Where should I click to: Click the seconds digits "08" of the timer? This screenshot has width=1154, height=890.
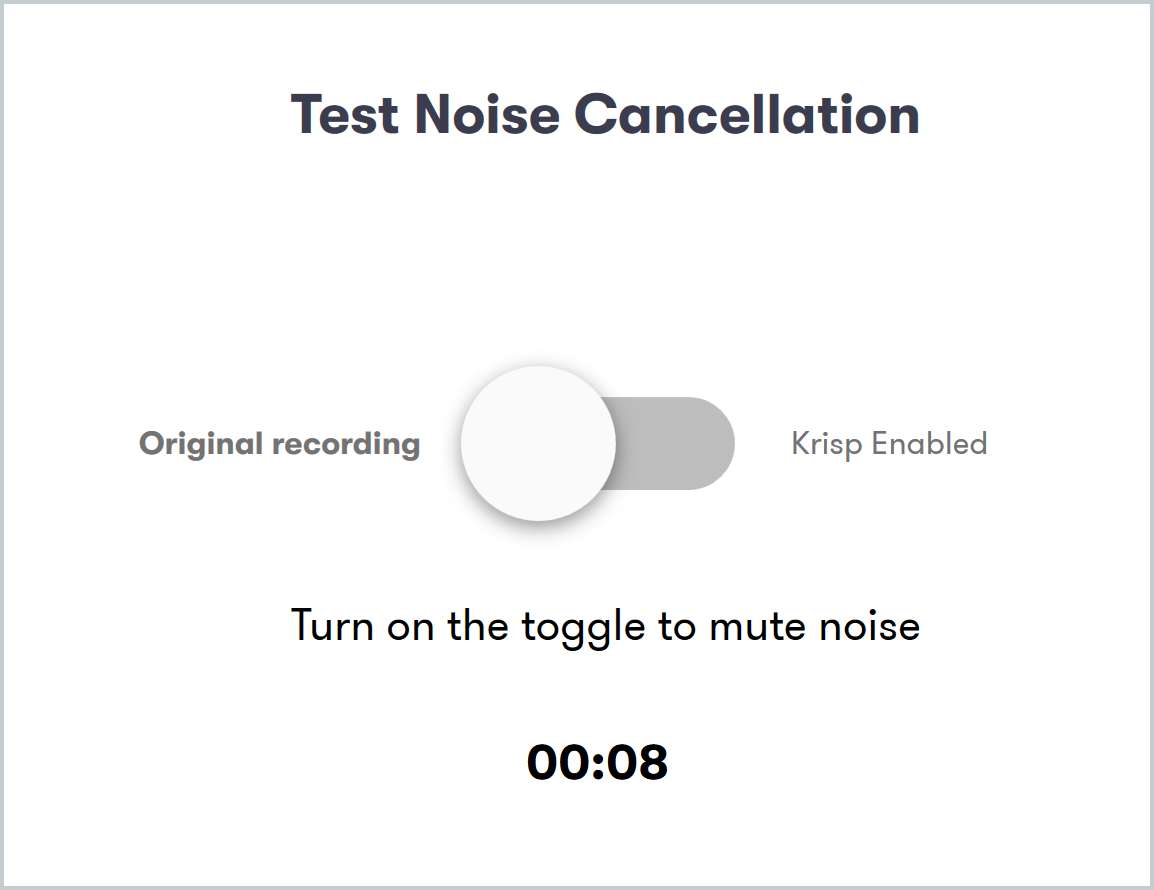pyautogui.click(x=640, y=762)
